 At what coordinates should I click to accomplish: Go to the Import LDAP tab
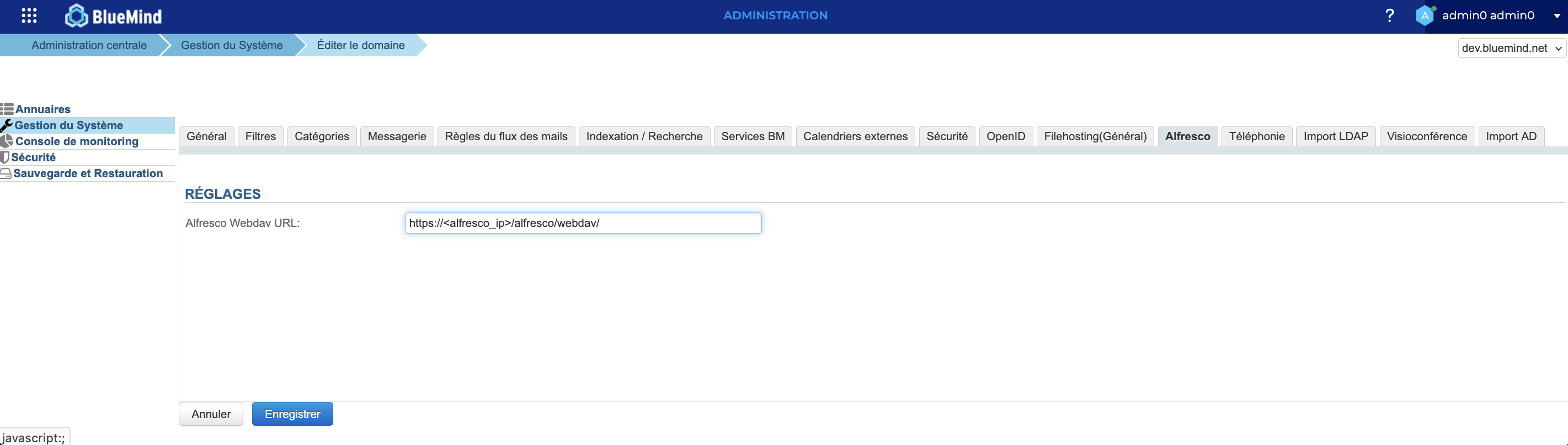(1336, 136)
